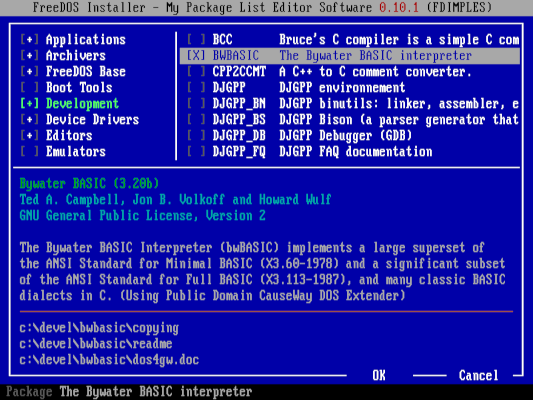The image size is (533, 400).
Task: Toggle the DJGPP_FQ FAQ documentation checkbox
Action: coord(196,151)
